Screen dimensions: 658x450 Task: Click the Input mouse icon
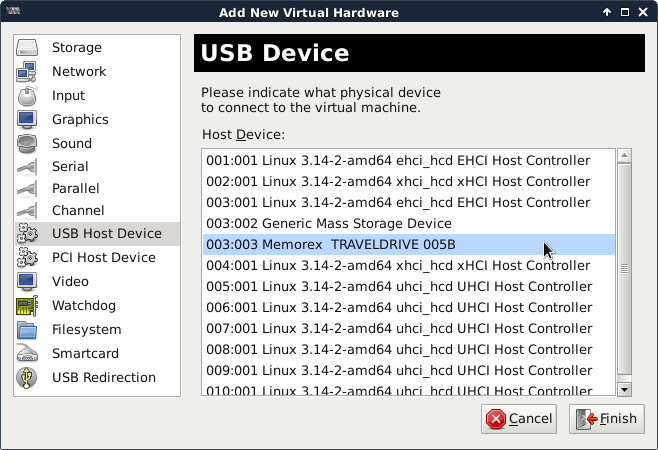[x=27, y=96]
